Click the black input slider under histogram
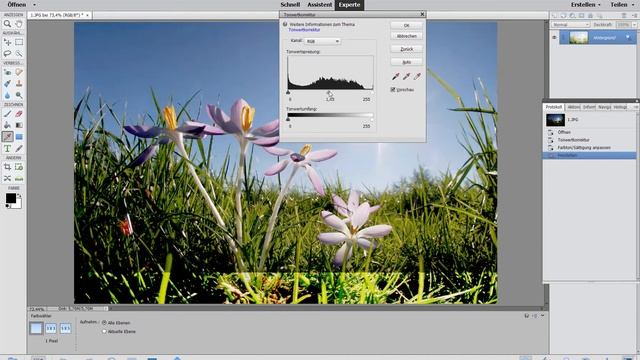 tap(288, 93)
